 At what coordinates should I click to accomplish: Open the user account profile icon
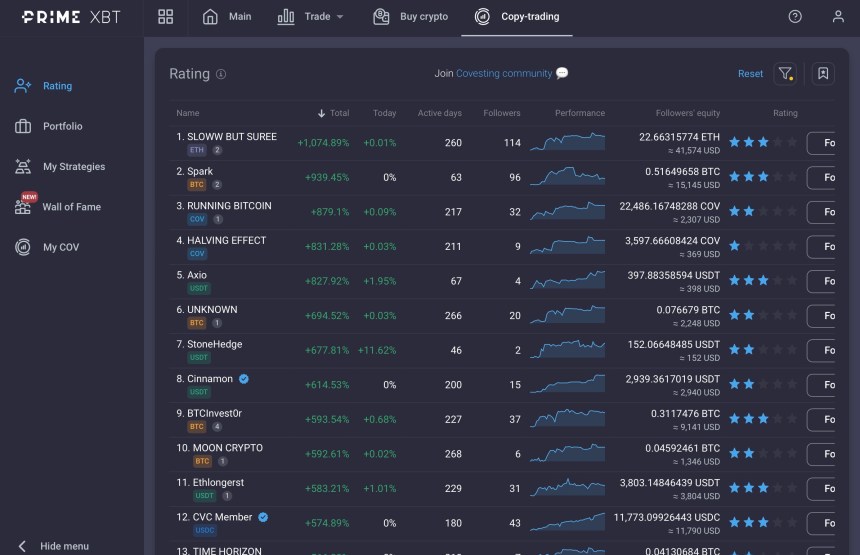[838, 16]
